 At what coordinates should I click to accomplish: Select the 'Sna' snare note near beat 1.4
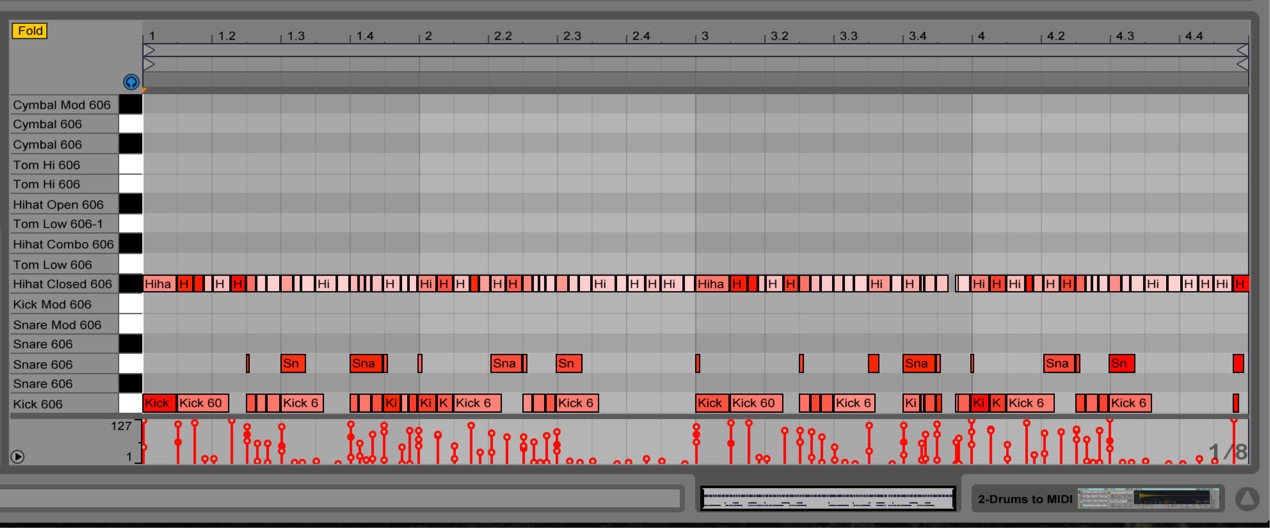pos(366,364)
